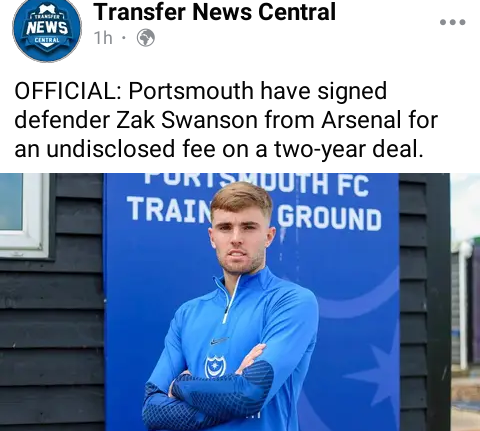Screen dimensions: 480x431
Task: Open the three-dot post options menu
Action: coord(452,22)
